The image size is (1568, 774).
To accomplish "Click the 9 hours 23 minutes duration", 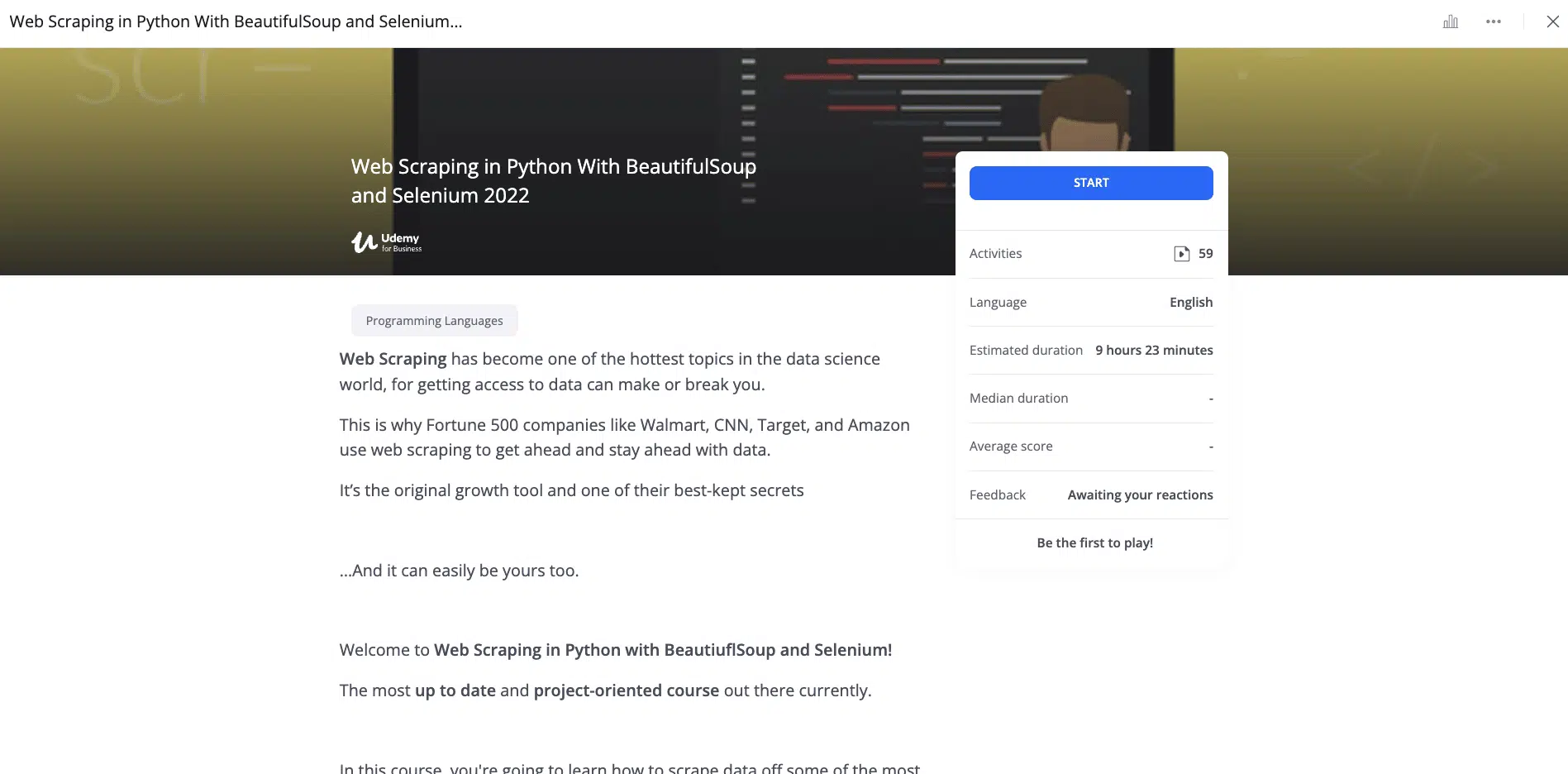I will click(1154, 351).
